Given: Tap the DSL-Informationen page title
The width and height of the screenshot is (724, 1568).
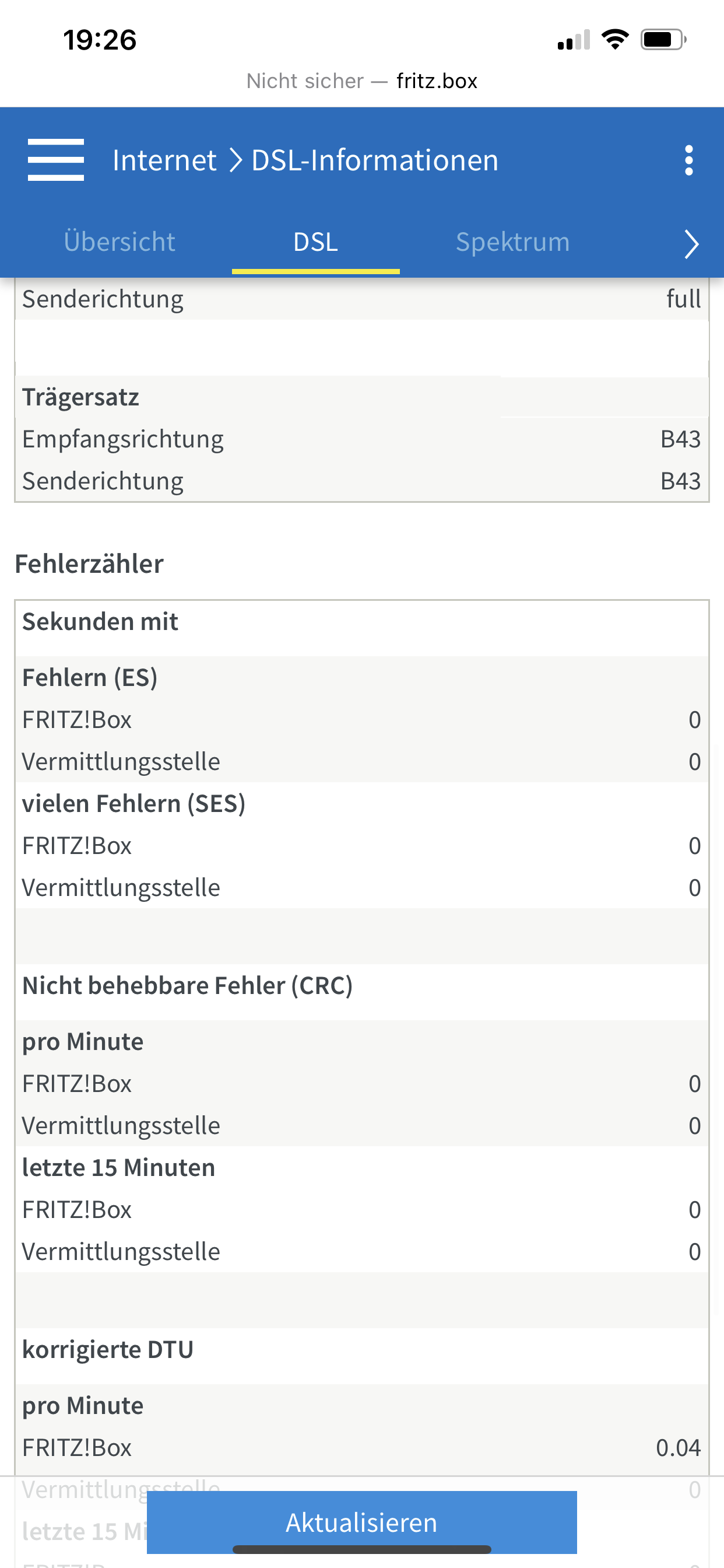Looking at the screenshot, I should [x=375, y=160].
